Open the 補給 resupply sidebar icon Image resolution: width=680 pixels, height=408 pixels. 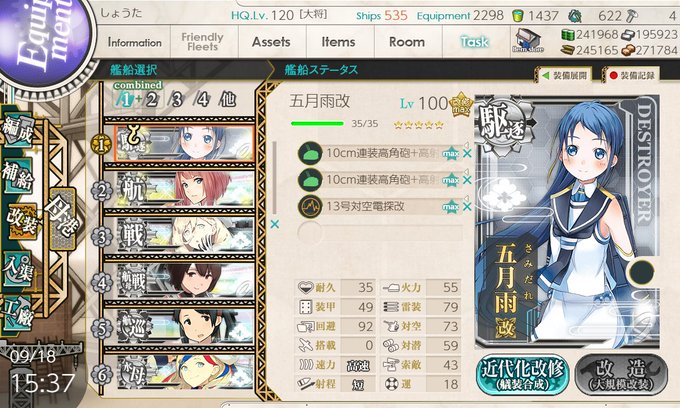point(18,175)
